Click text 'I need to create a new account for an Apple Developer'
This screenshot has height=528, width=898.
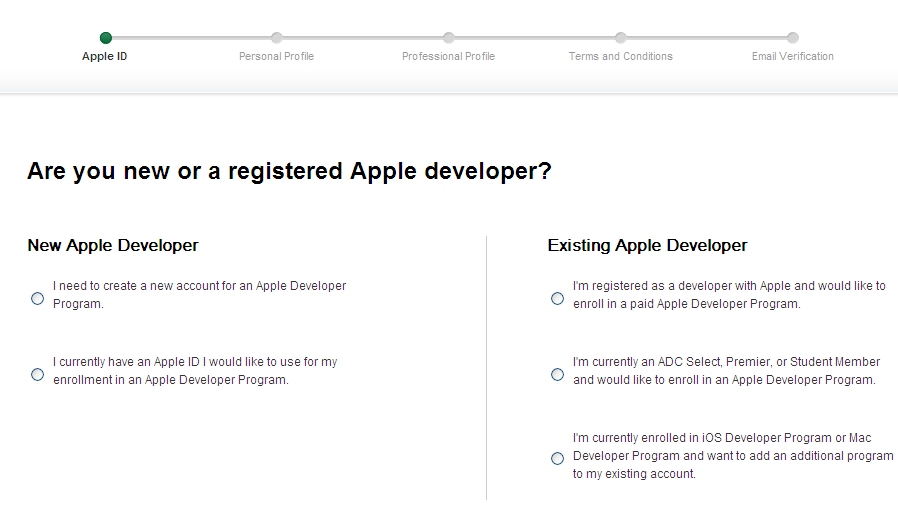point(199,286)
